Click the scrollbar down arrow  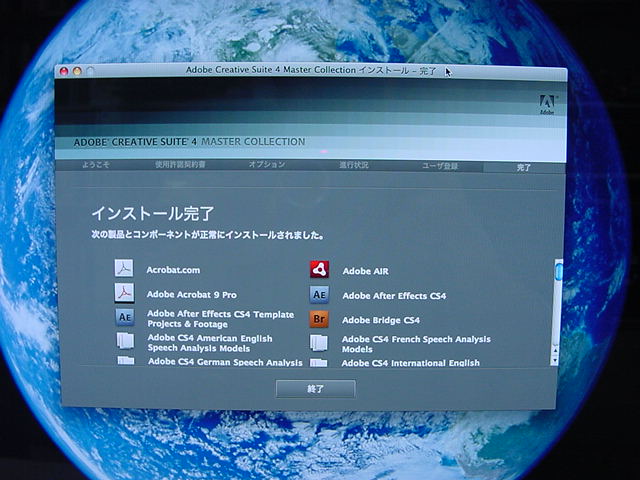tap(554, 360)
